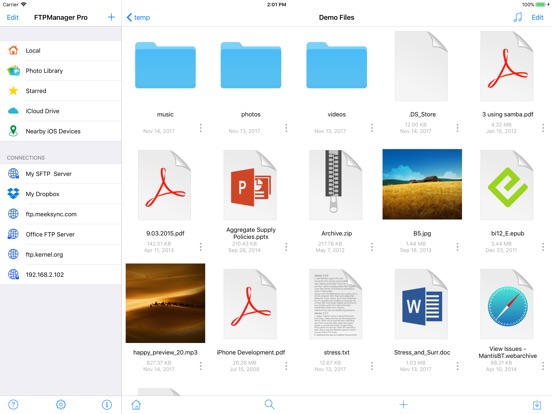Open Photo Library in sidebar
Image resolution: width=552 pixels, height=414 pixels.
point(61,71)
